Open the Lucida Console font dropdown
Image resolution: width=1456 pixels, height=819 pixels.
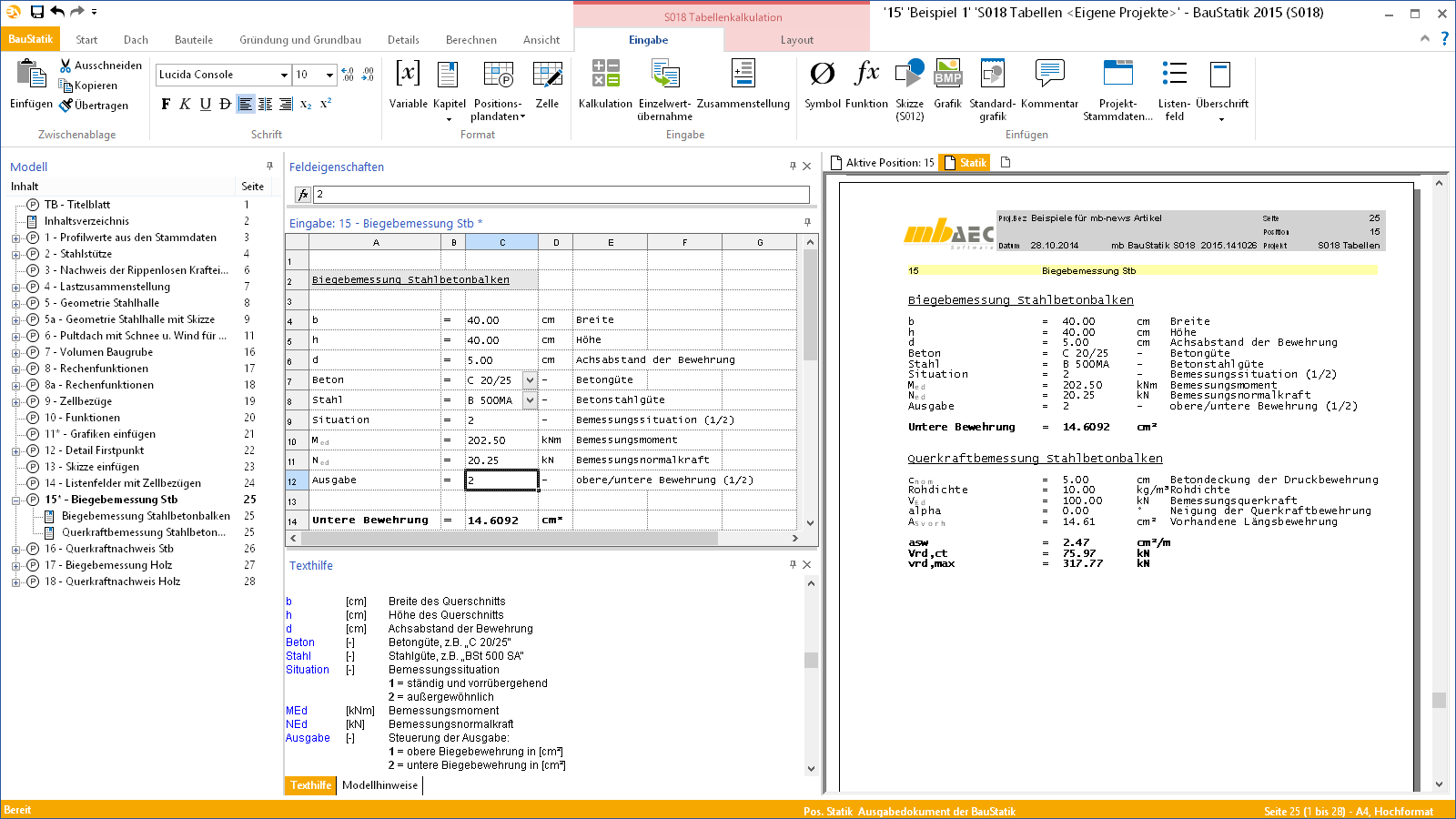tap(284, 75)
